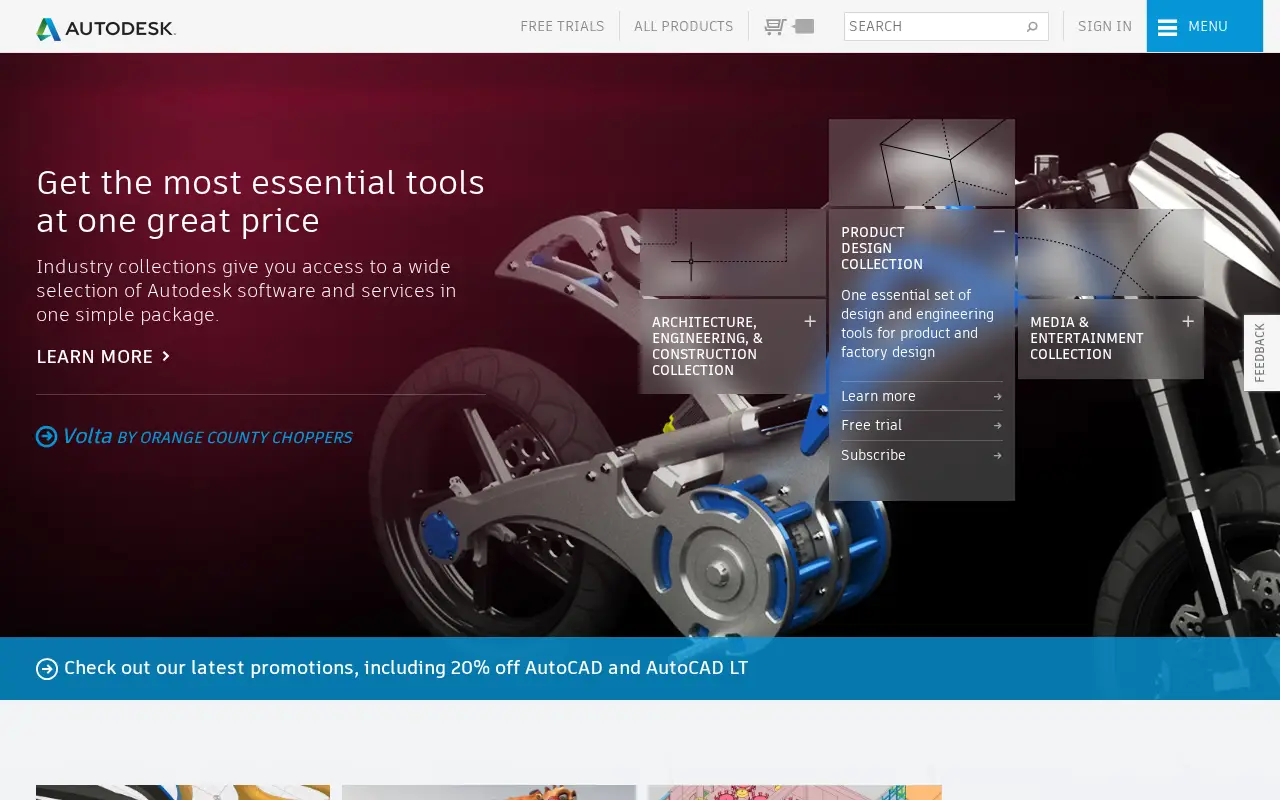The height and width of the screenshot is (800, 1280).
Task: Open the Free Trials menu item
Action: pos(562,26)
